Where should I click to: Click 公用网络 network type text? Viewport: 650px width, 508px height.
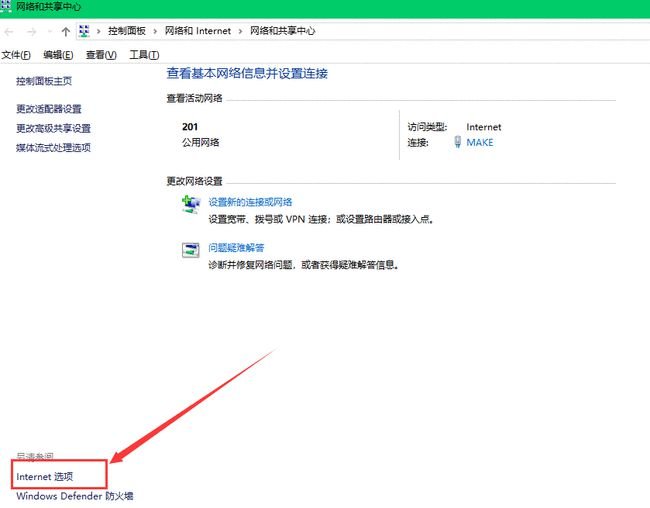point(201,143)
